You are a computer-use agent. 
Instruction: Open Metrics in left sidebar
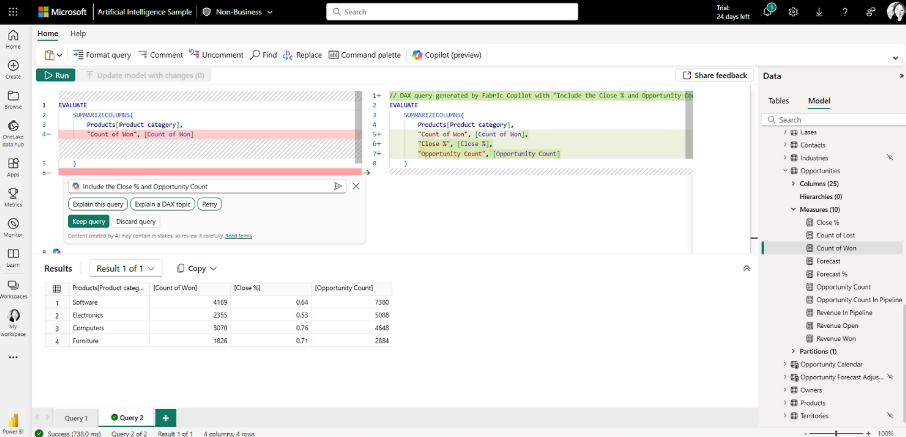click(13, 197)
